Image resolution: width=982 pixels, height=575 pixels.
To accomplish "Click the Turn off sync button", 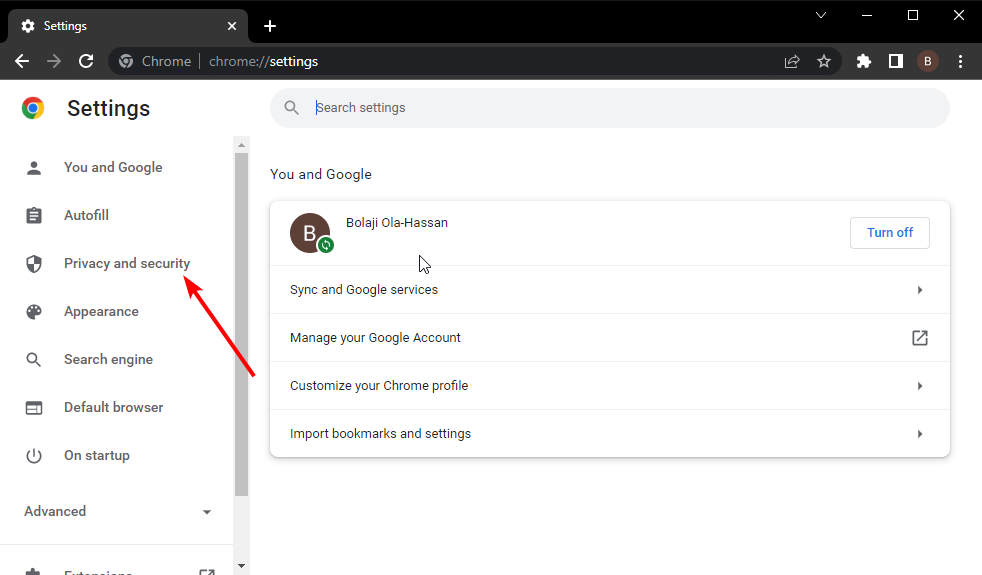I will pos(889,233).
